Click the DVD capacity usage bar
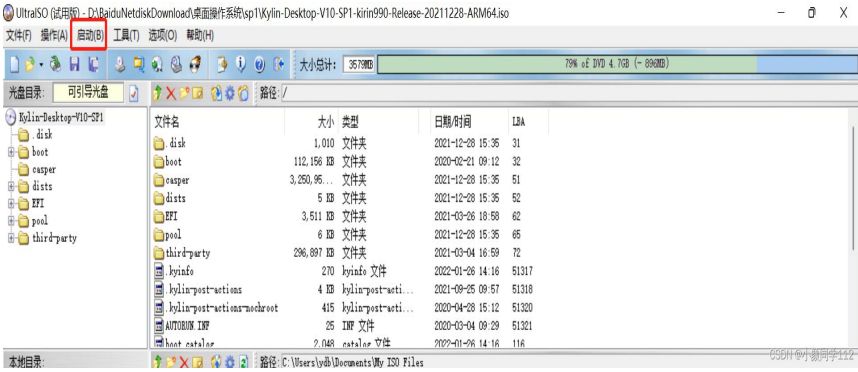Image resolution: width=858 pixels, height=372 pixels. 616,64
